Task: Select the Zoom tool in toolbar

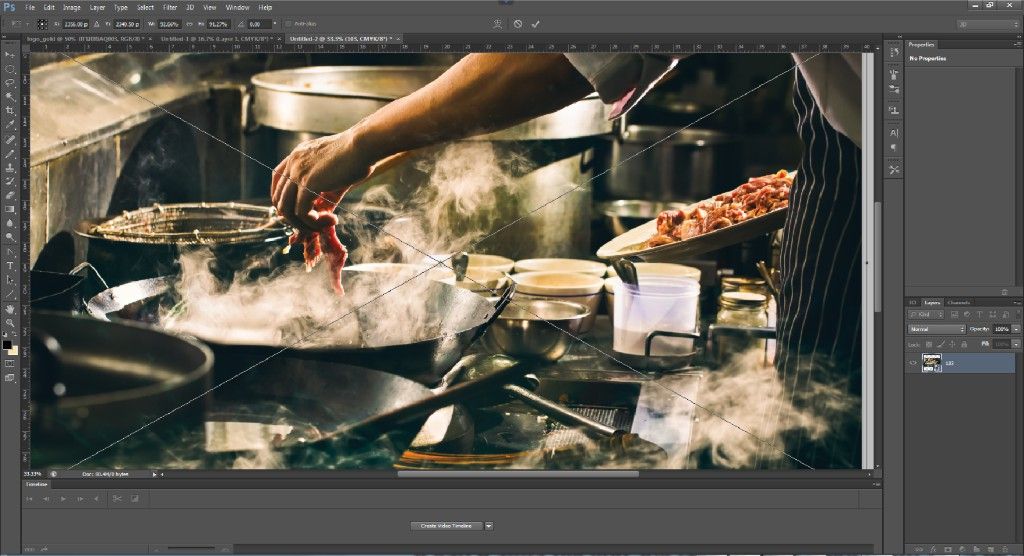Action: click(10, 322)
